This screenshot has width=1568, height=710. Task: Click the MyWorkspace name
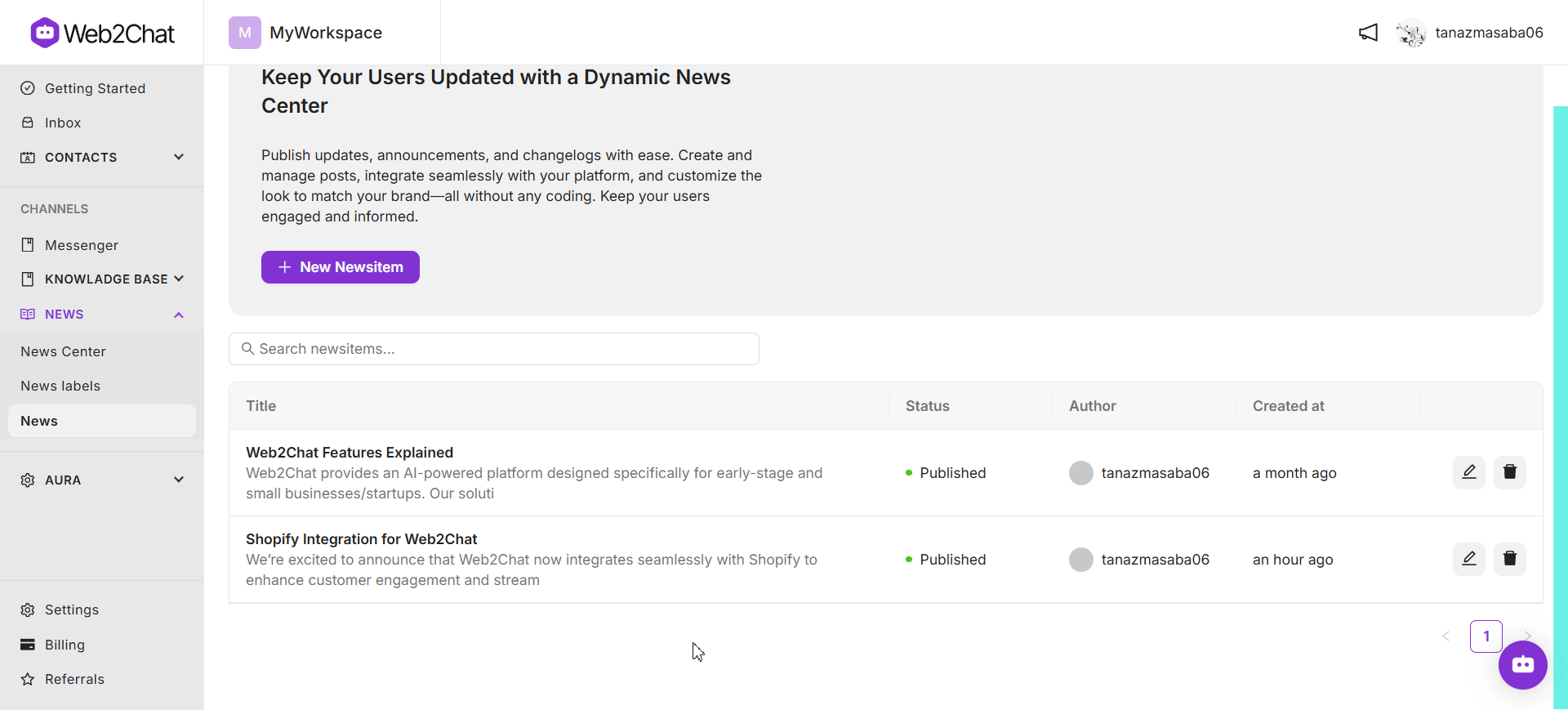(x=326, y=33)
